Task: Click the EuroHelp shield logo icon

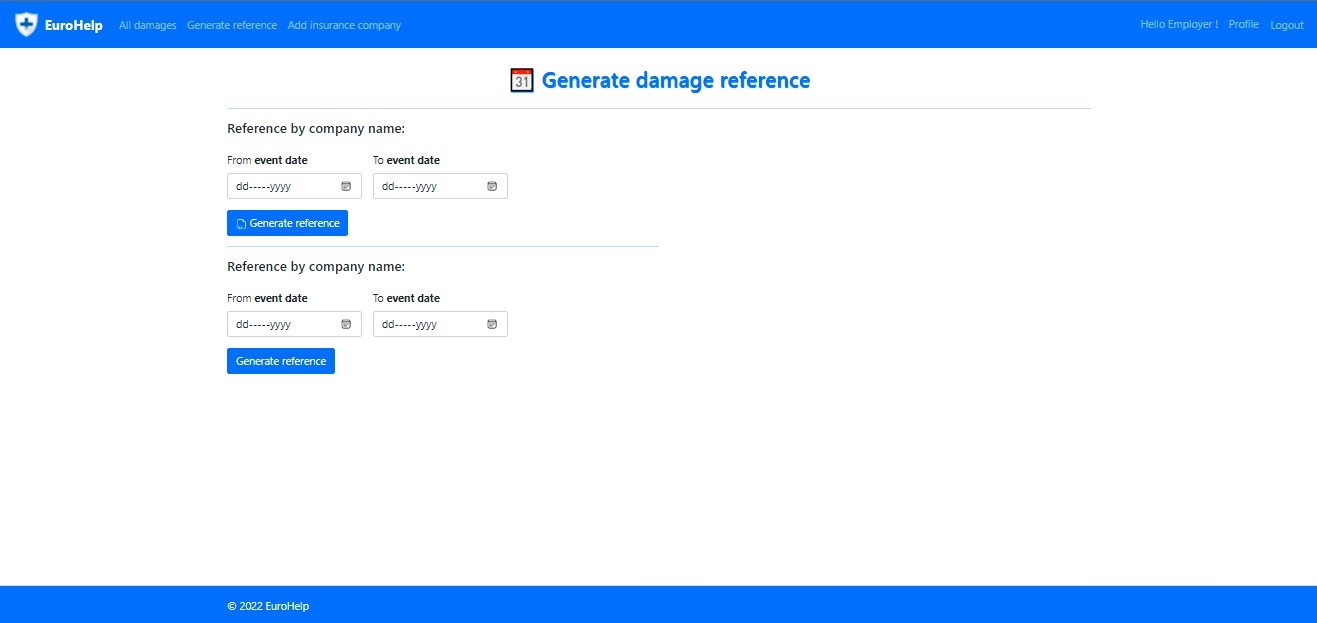Action: tap(26, 25)
